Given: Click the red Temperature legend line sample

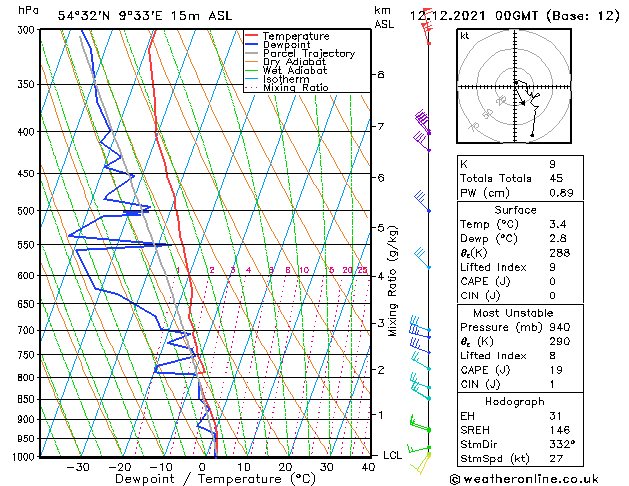Looking at the screenshot, I should (251, 36).
